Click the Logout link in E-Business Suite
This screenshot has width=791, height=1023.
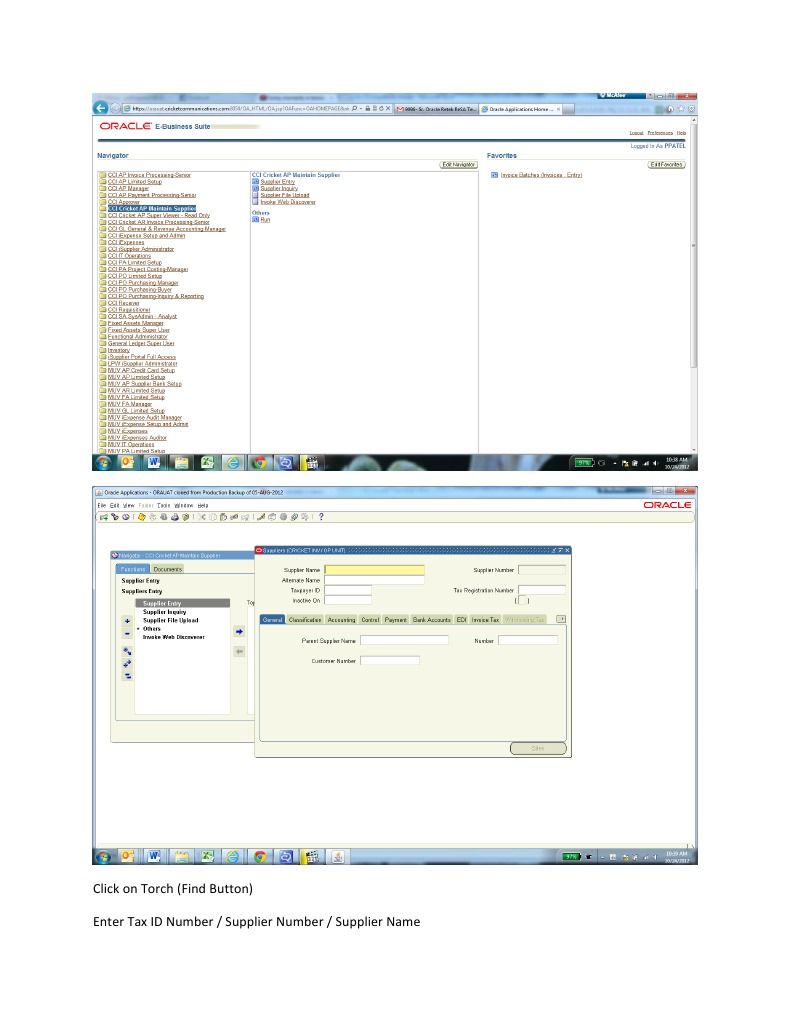click(636, 133)
